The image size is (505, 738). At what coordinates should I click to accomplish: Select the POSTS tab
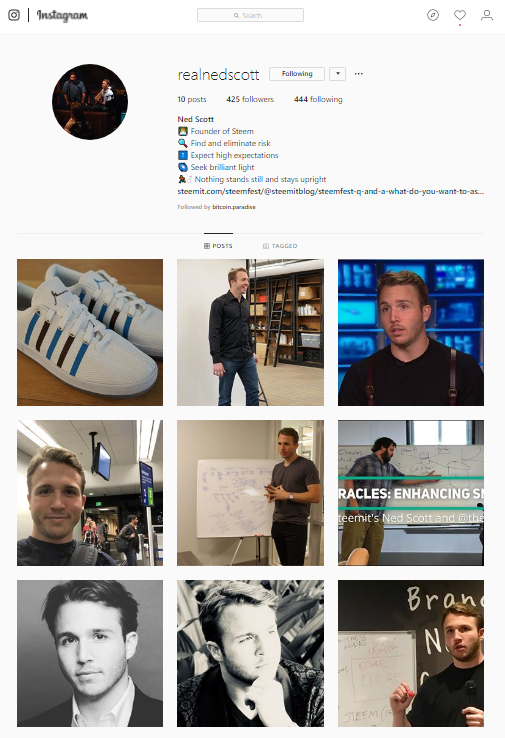[x=218, y=246]
